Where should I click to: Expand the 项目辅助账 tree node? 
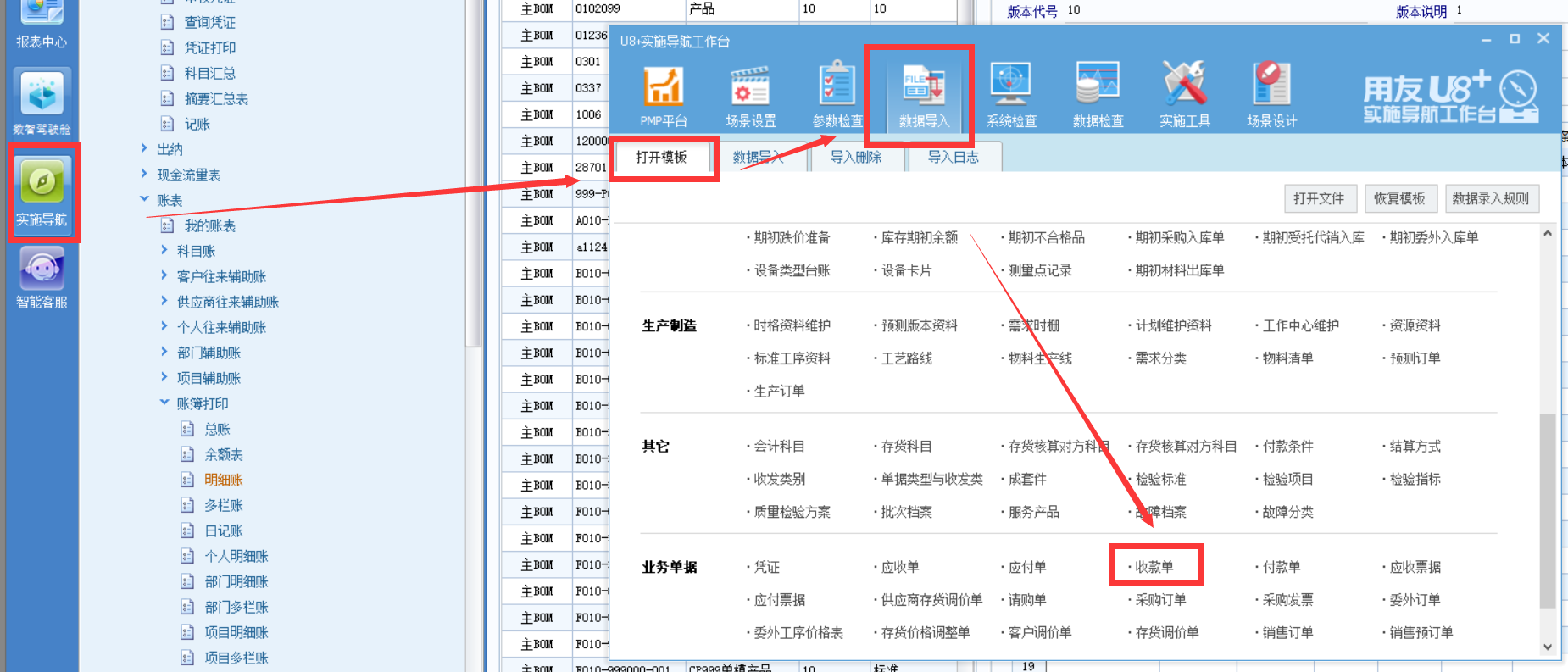[164, 377]
